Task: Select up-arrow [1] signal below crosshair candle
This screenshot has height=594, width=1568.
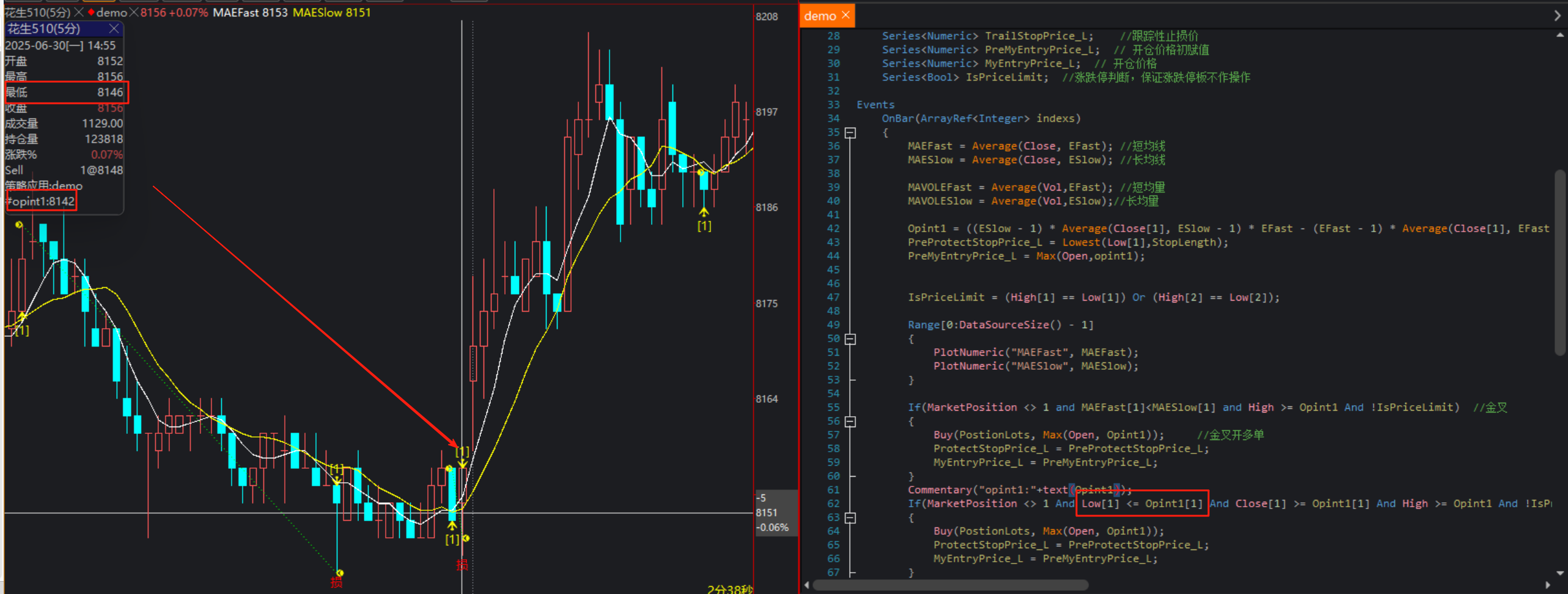Action: (x=452, y=533)
